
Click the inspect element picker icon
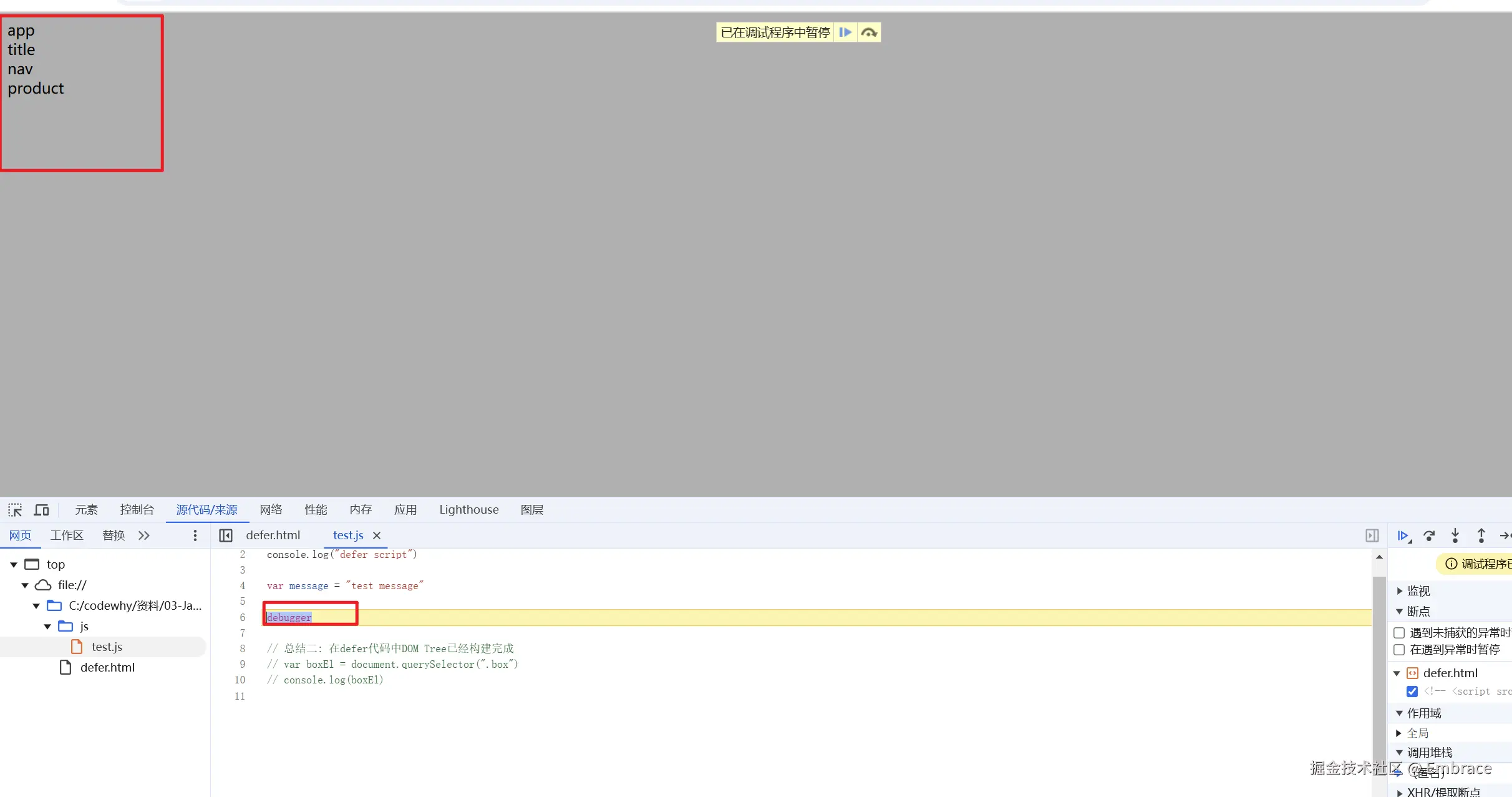tap(15, 510)
